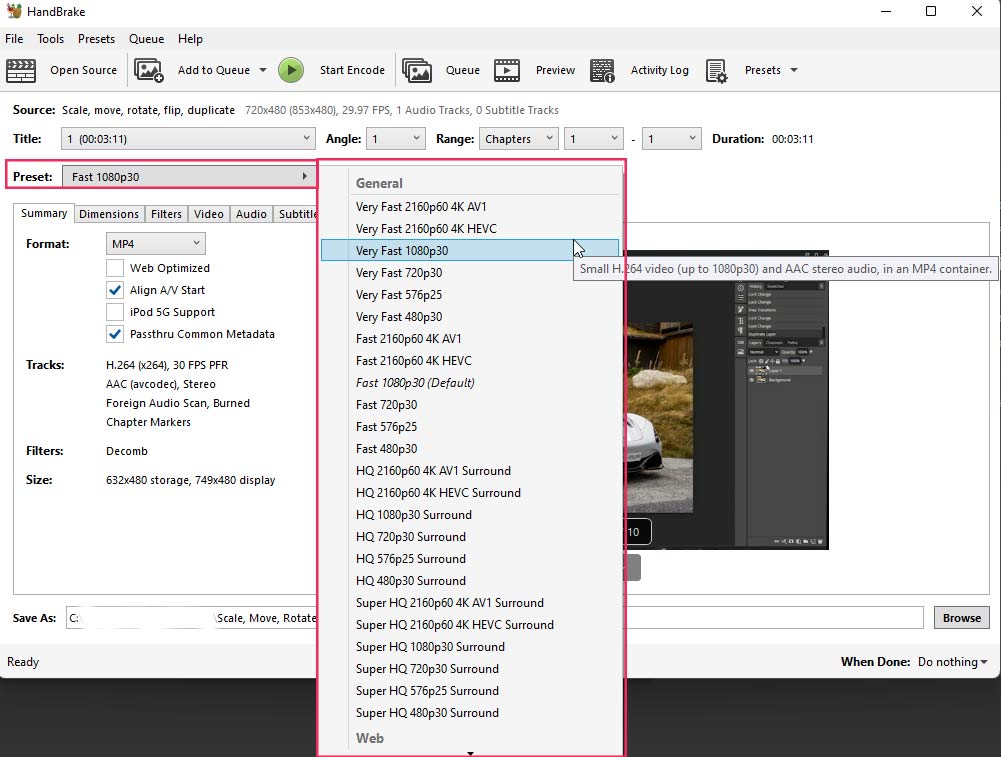Screen dimensions: 1001x757
Task: Select Very Fast 480p30 preset
Action: point(470,317)
